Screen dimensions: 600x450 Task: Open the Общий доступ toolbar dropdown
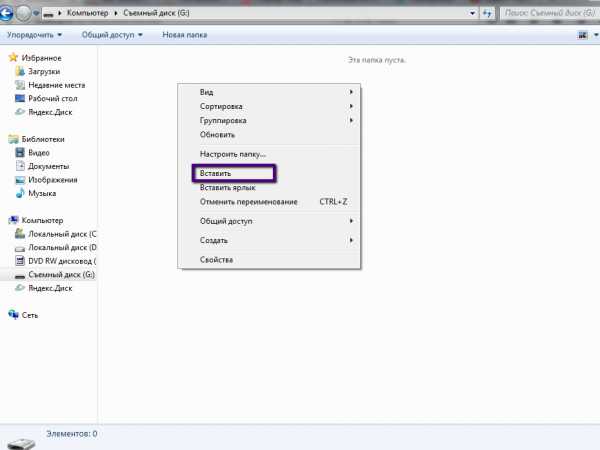tap(112, 35)
